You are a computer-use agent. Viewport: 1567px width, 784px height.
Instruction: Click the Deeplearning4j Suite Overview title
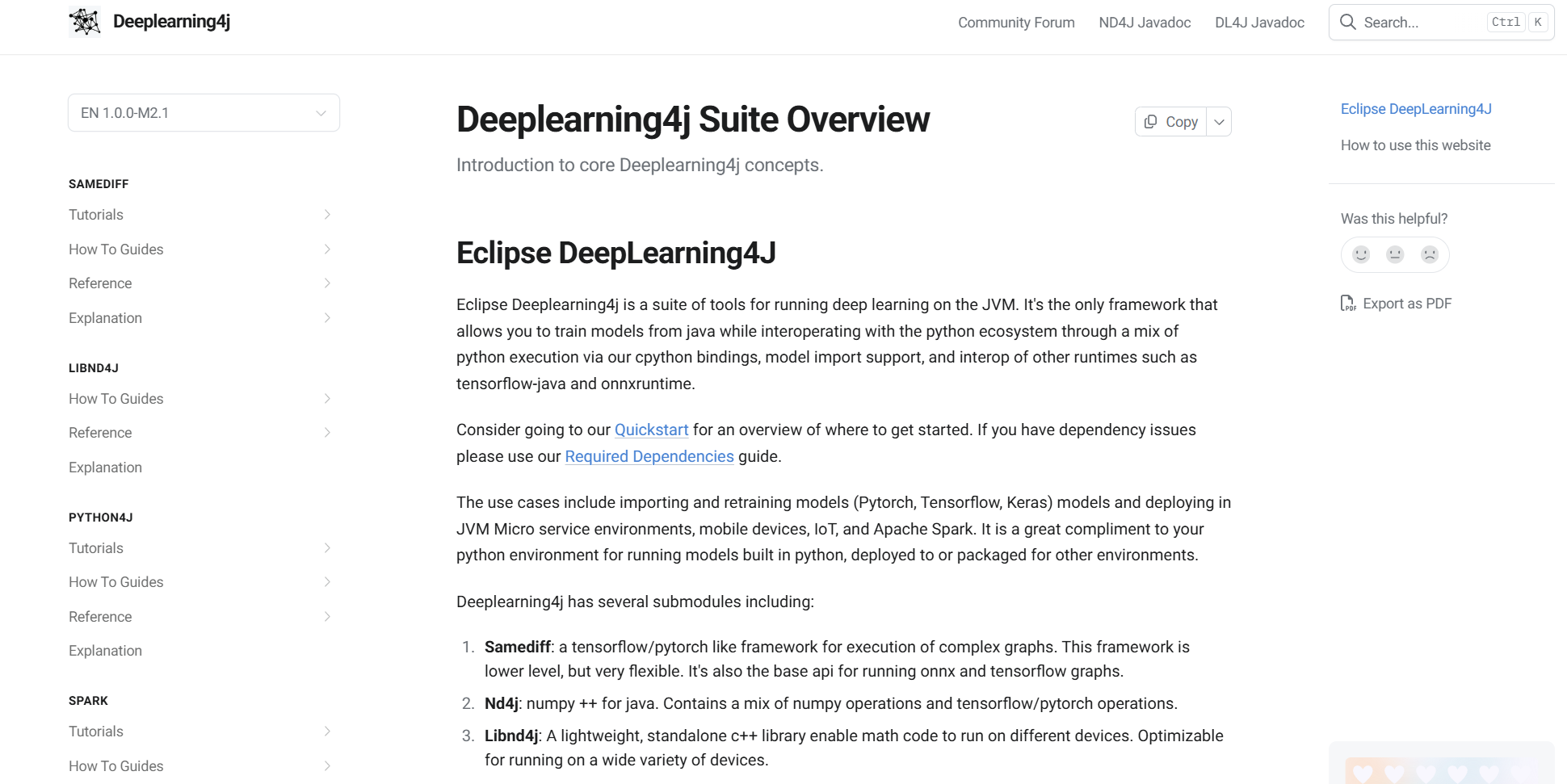click(x=693, y=119)
